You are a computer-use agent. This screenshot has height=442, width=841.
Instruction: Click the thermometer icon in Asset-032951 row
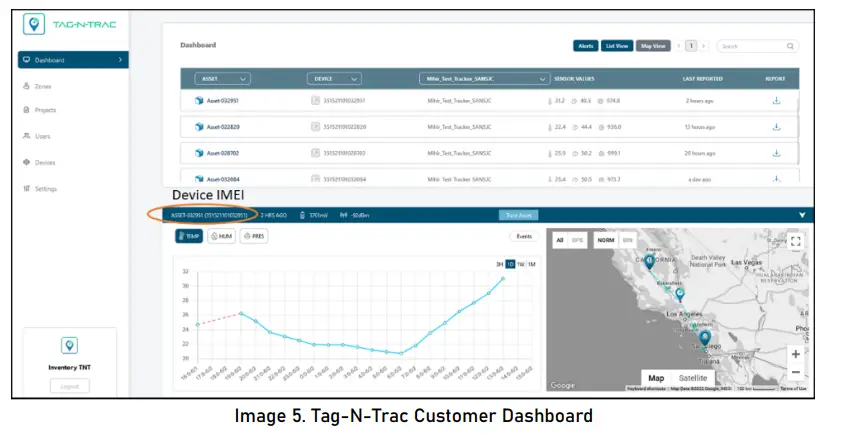tap(550, 101)
